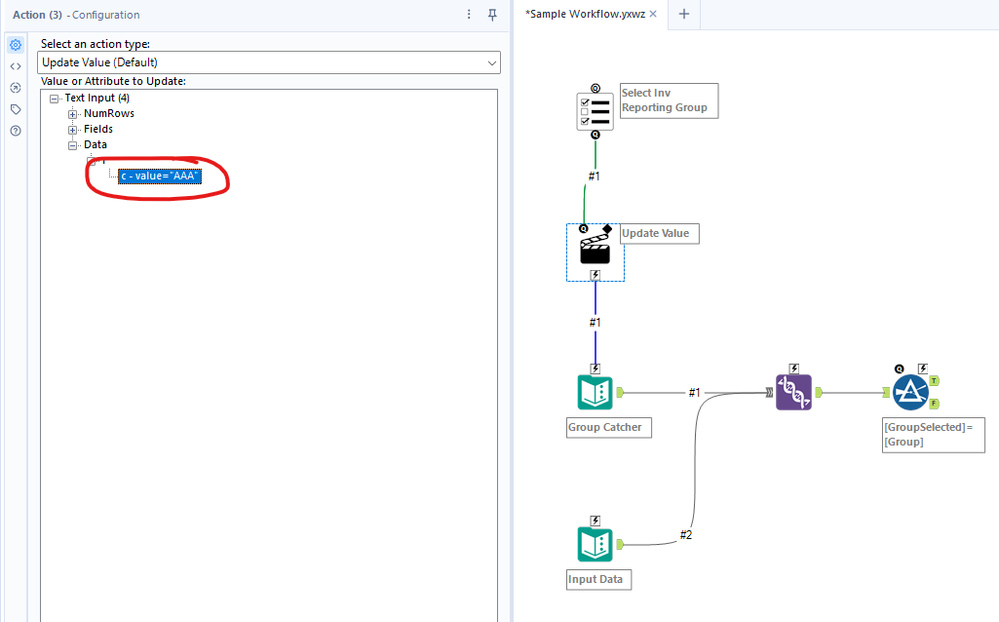Image resolution: width=999 pixels, height=622 pixels.
Task: Click the Select Inv Reporting Group annotation
Action: point(669,101)
